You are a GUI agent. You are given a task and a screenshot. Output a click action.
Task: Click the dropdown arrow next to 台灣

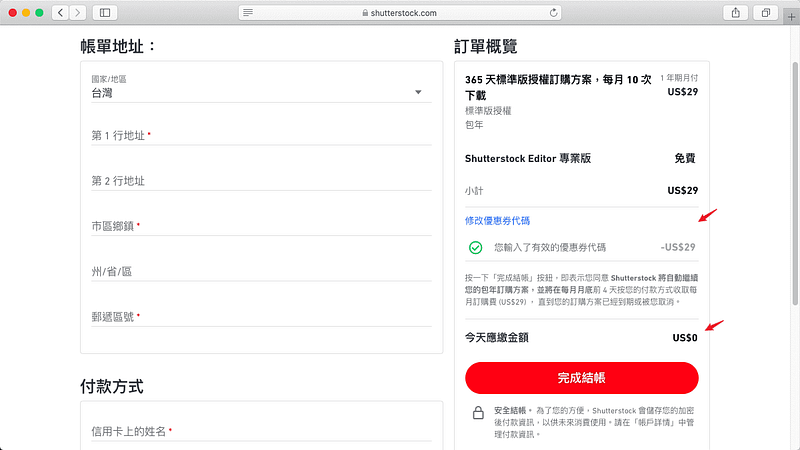tap(418, 92)
